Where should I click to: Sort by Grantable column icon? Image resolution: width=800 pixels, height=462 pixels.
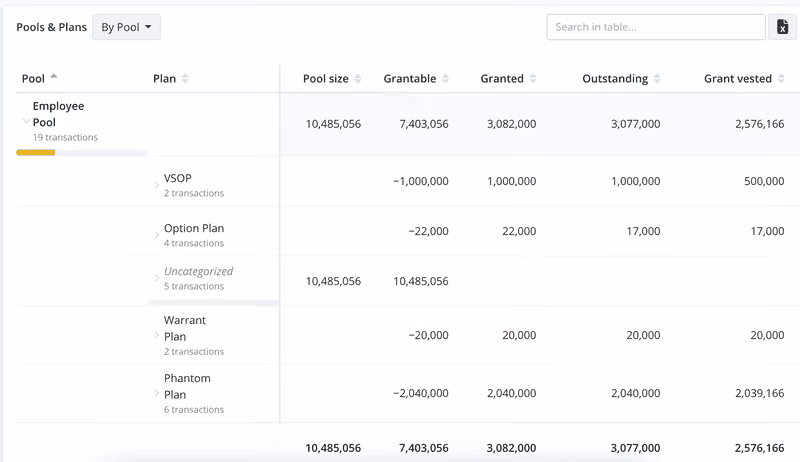coord(445,79)
